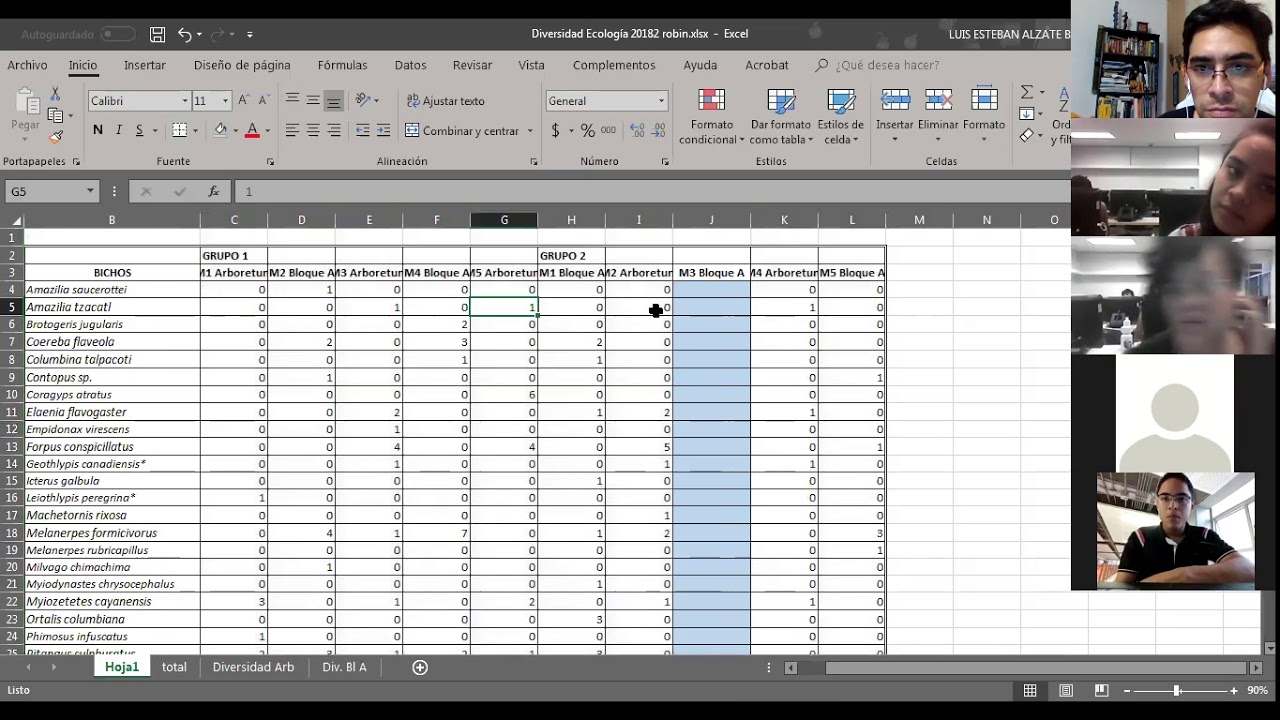Increase the font size
The image size is (1280, 720).
243,100
